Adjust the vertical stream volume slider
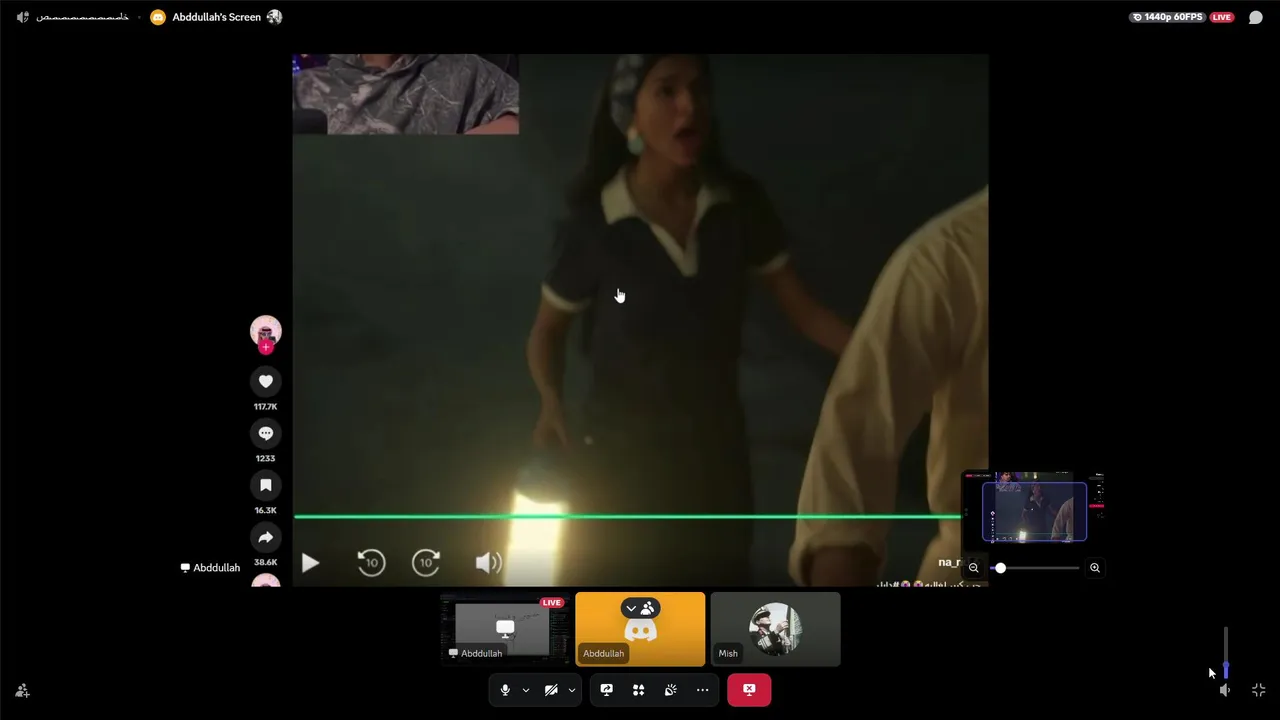This screenshot has height=720, width=1280. (1225, 654)
